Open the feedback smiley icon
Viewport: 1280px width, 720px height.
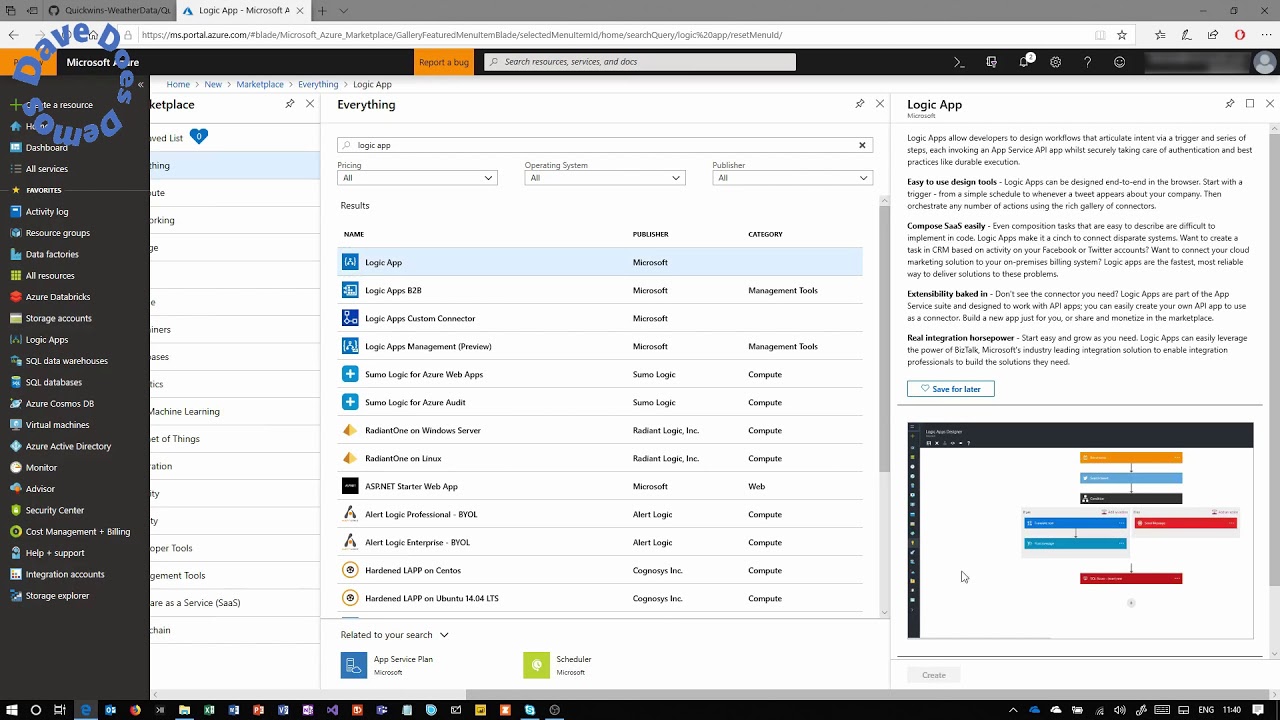pyautogui.click(x=1119, y=62)
